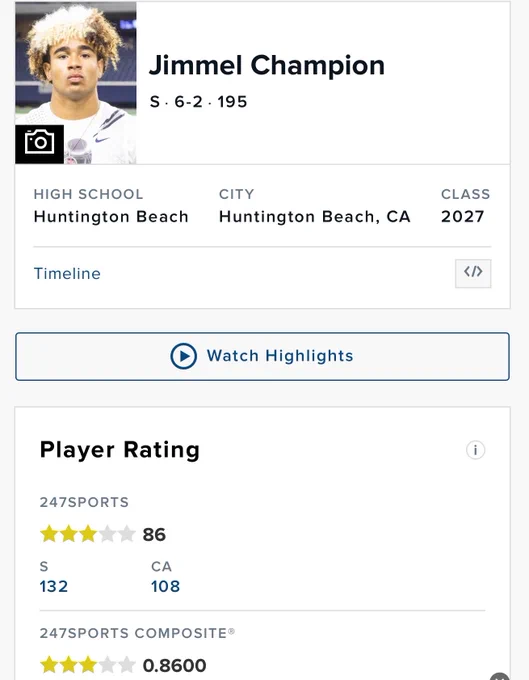Click the Player Rating heading
Viewport: 529px width, 680px height.
point(120,450)
